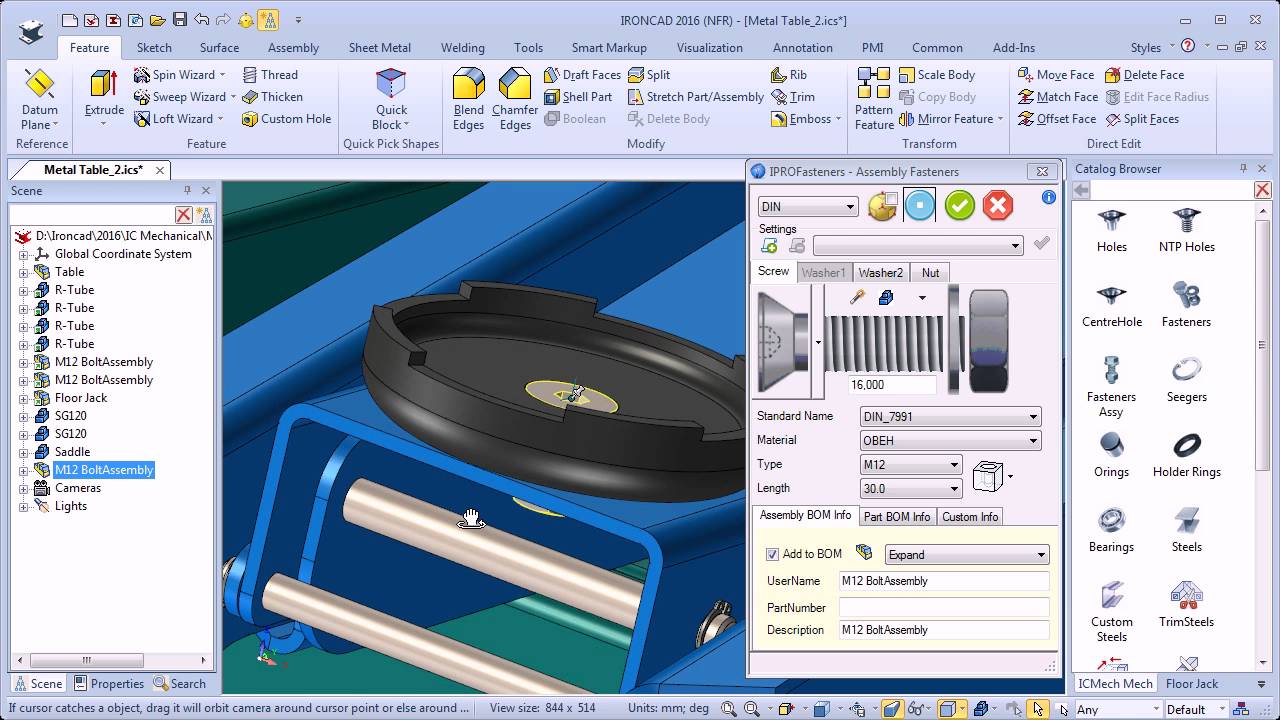
Task: Choose the Thicken tool
Action: coord(272,97)
